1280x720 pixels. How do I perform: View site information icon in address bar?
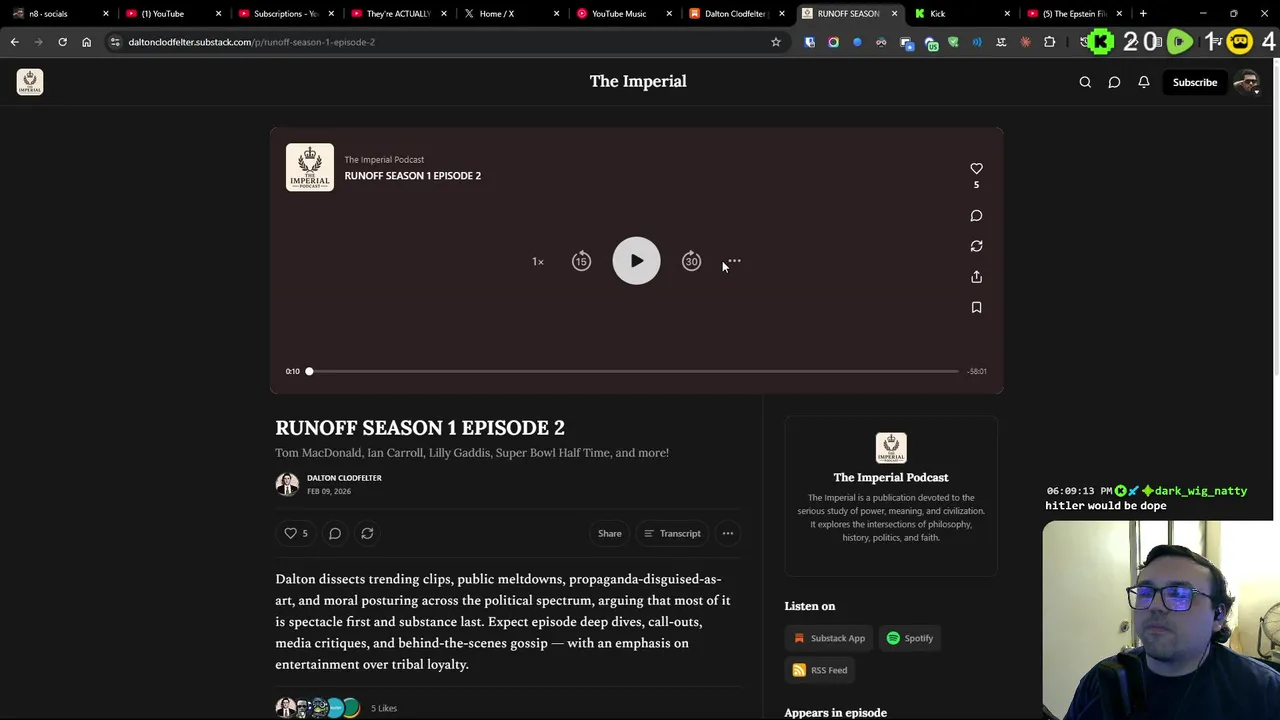[115, 42]
